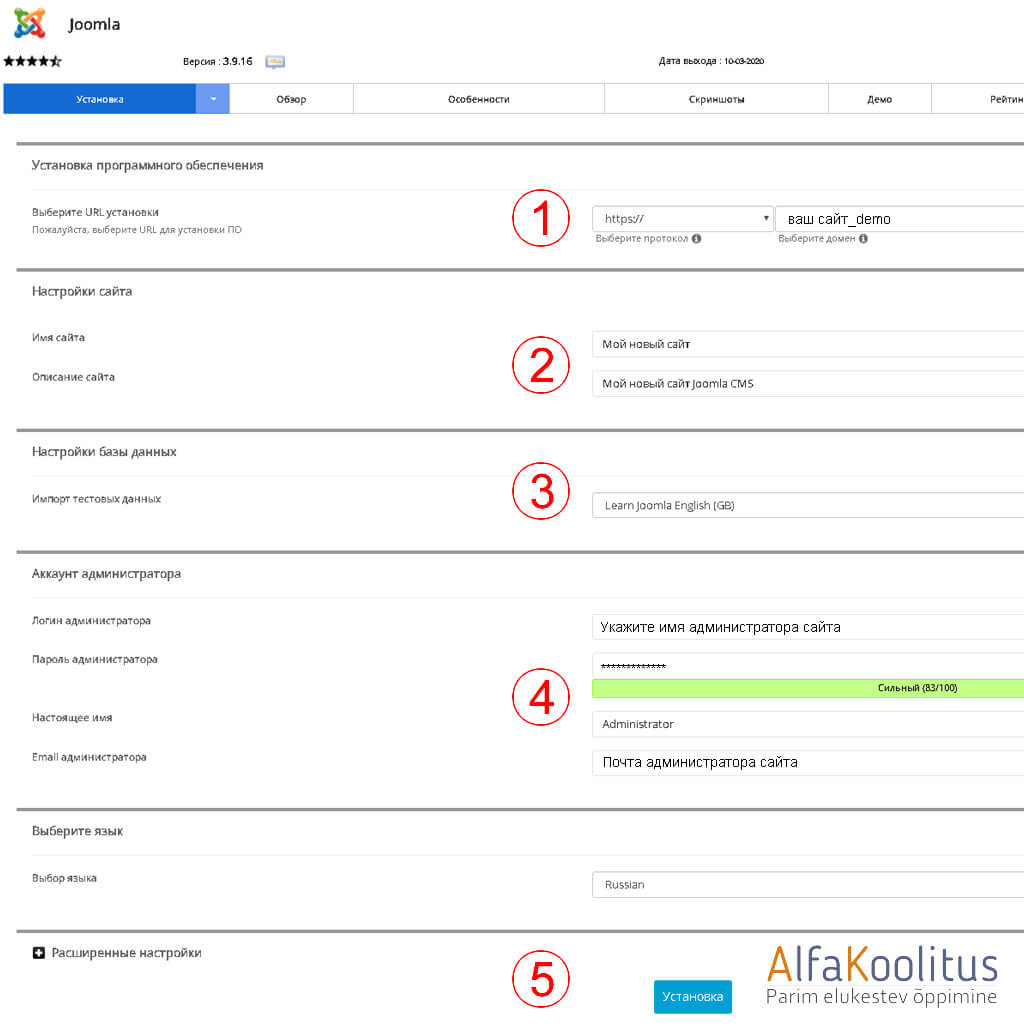Click the Версия : 3.9.16 text

(x=217, y=61)
